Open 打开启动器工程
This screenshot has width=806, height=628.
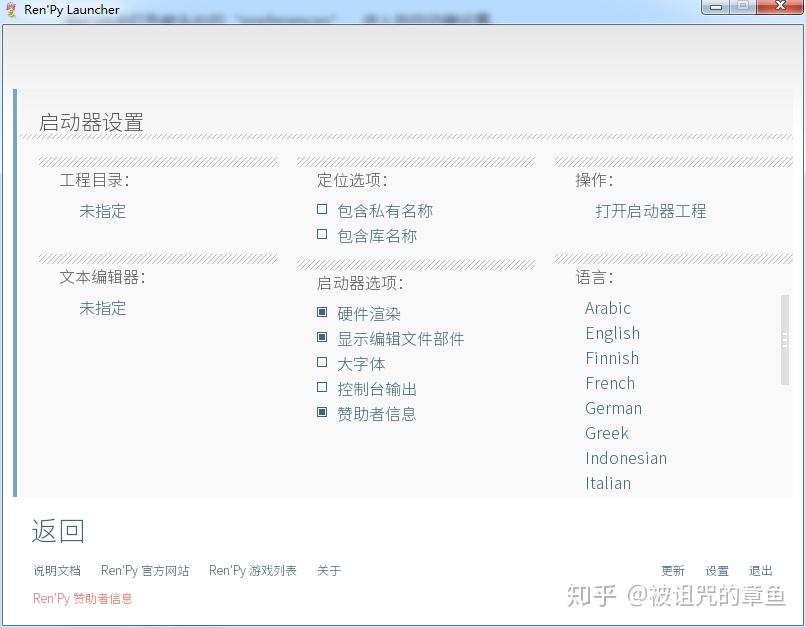[x=650, y=211]
